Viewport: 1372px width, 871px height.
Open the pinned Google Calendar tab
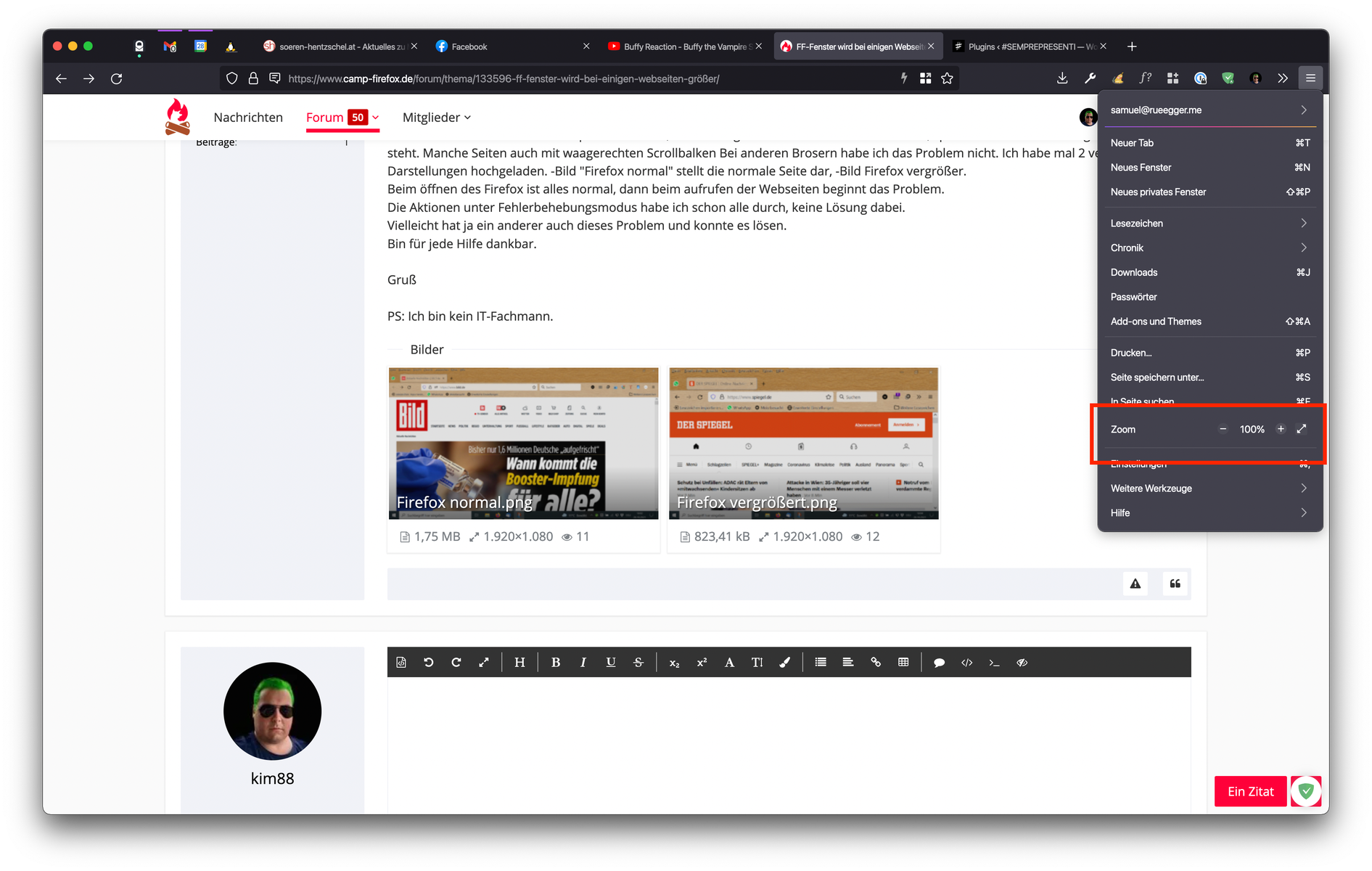(x=200, y=46)
